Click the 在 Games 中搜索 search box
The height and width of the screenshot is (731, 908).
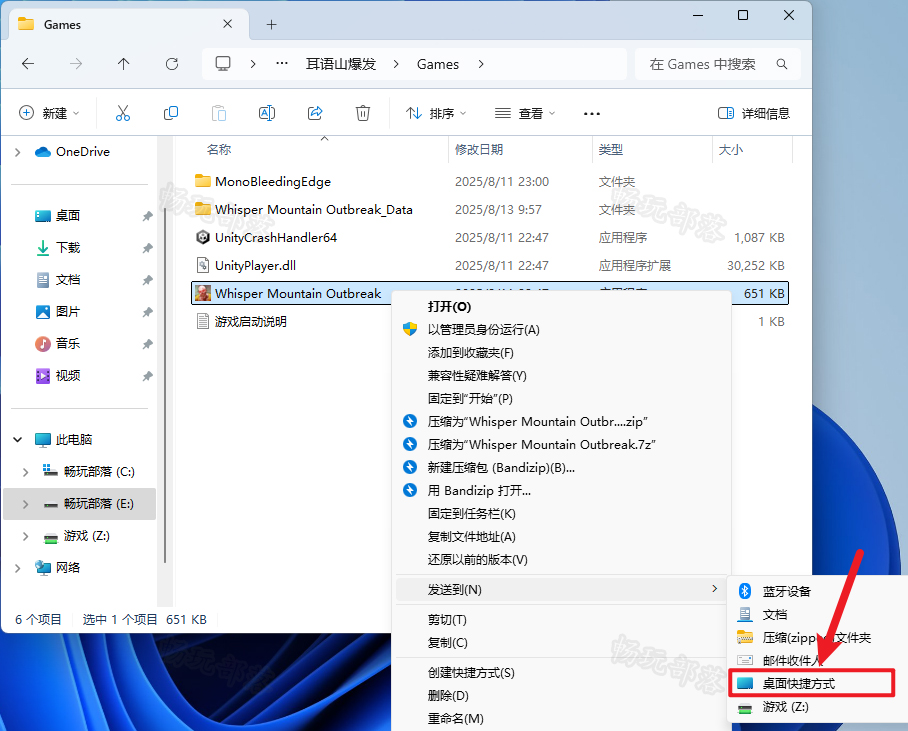click(718, 64)
